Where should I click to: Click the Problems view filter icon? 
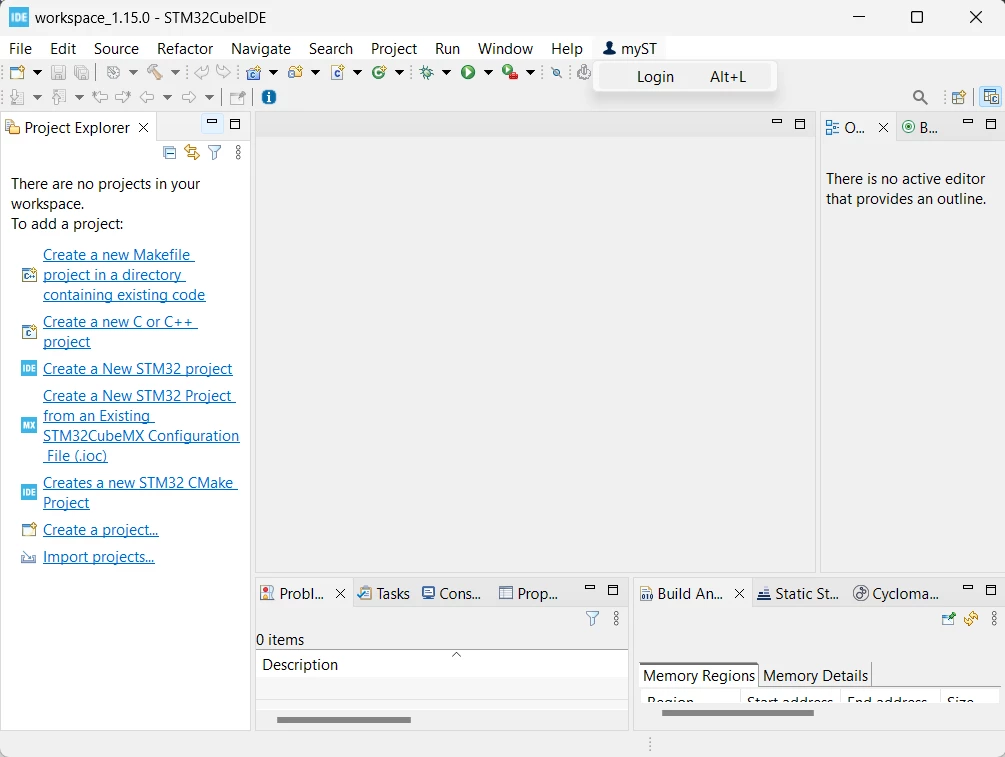pos(592,619)
